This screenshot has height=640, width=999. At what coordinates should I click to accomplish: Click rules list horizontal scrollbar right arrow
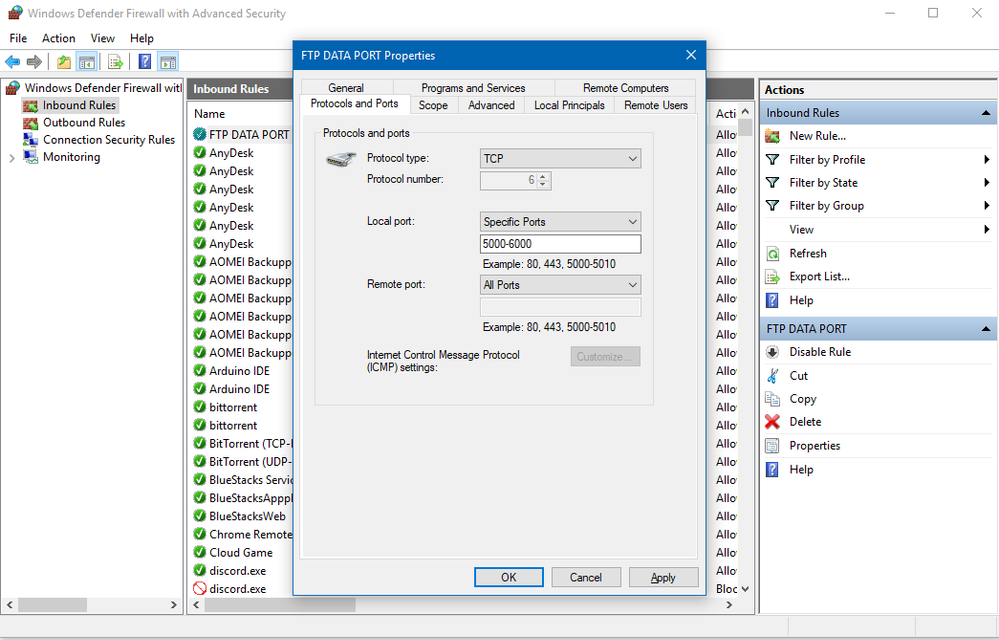[730, 605]
